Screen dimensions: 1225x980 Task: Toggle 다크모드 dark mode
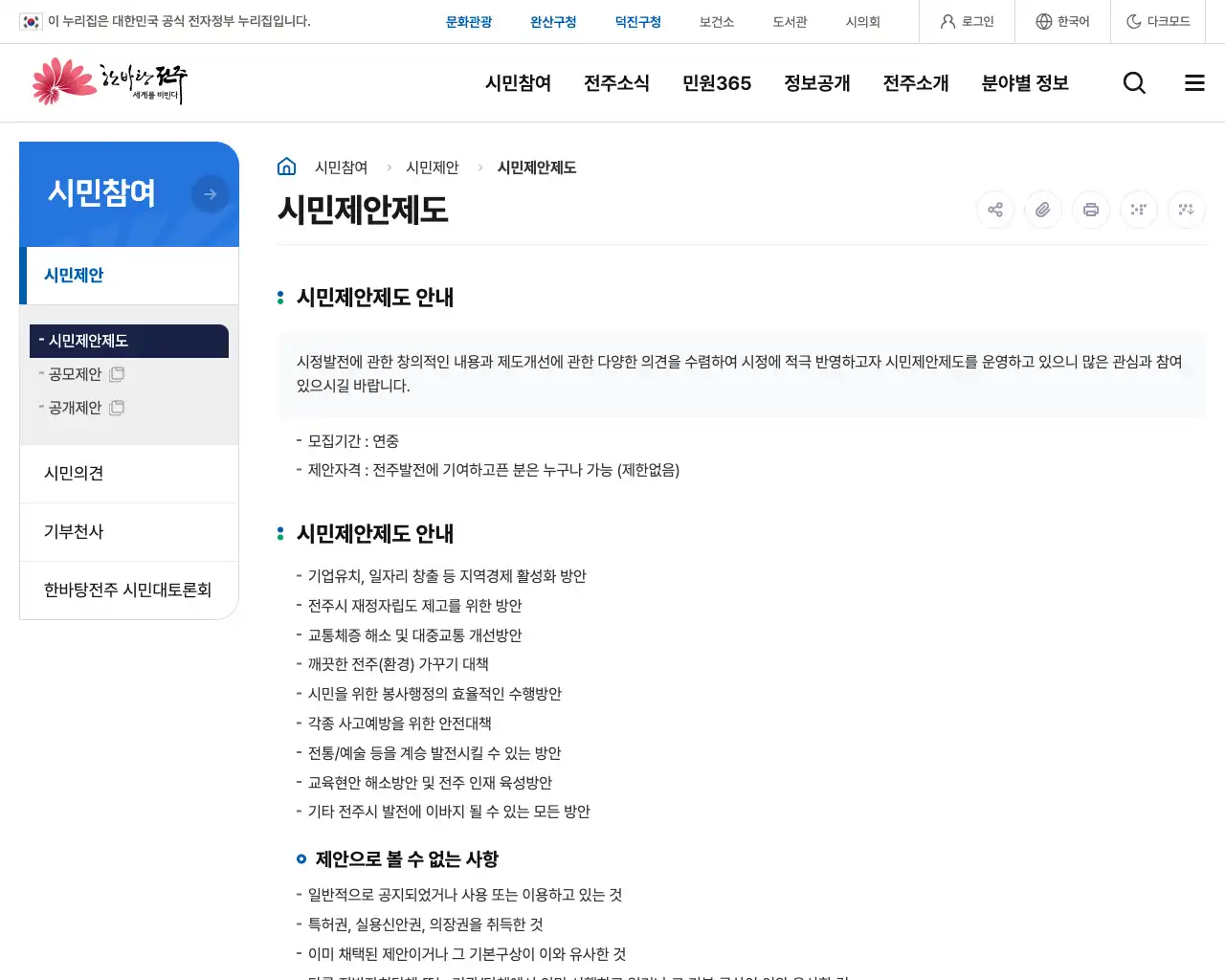point(1158,21)
